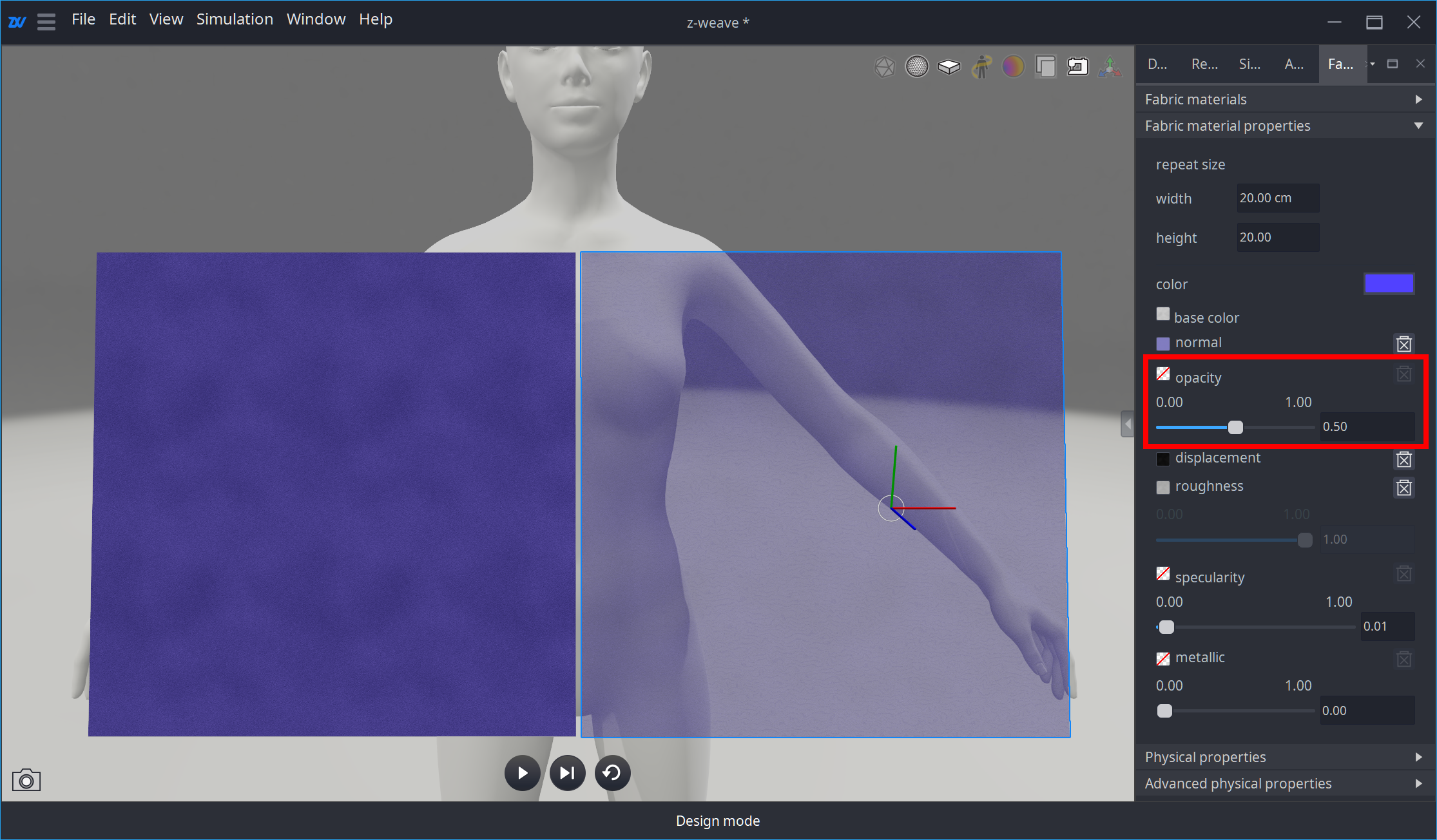Click the avatar with yellow swirl icon

pyautogui.click(x=981, y=66)
